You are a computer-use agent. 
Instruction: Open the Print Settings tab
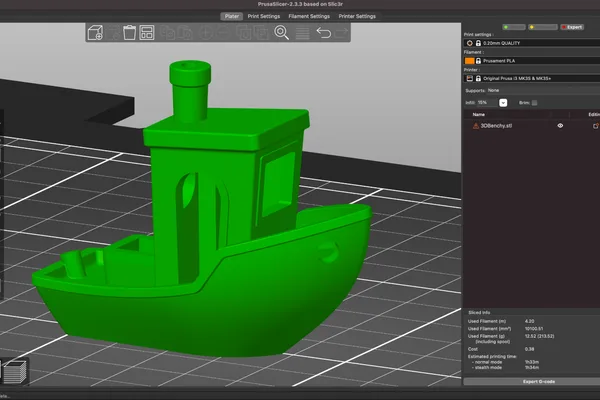[264, 16]
